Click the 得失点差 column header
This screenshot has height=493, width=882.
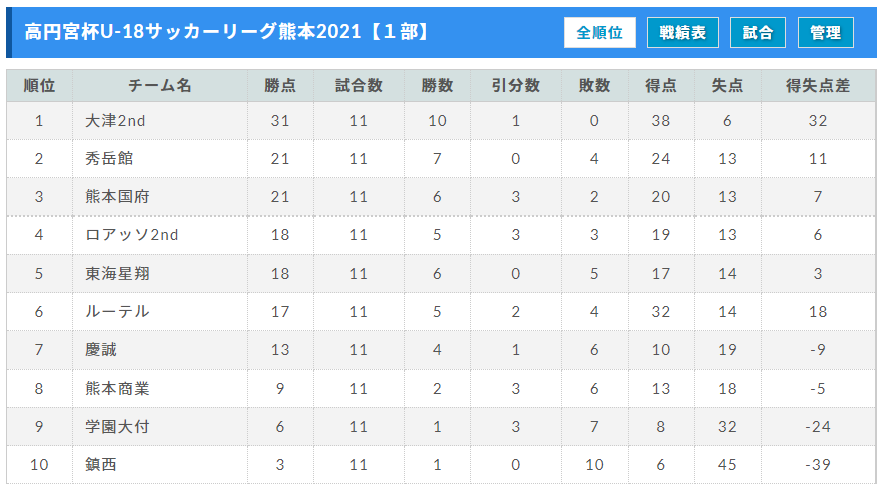pos(818,86)
